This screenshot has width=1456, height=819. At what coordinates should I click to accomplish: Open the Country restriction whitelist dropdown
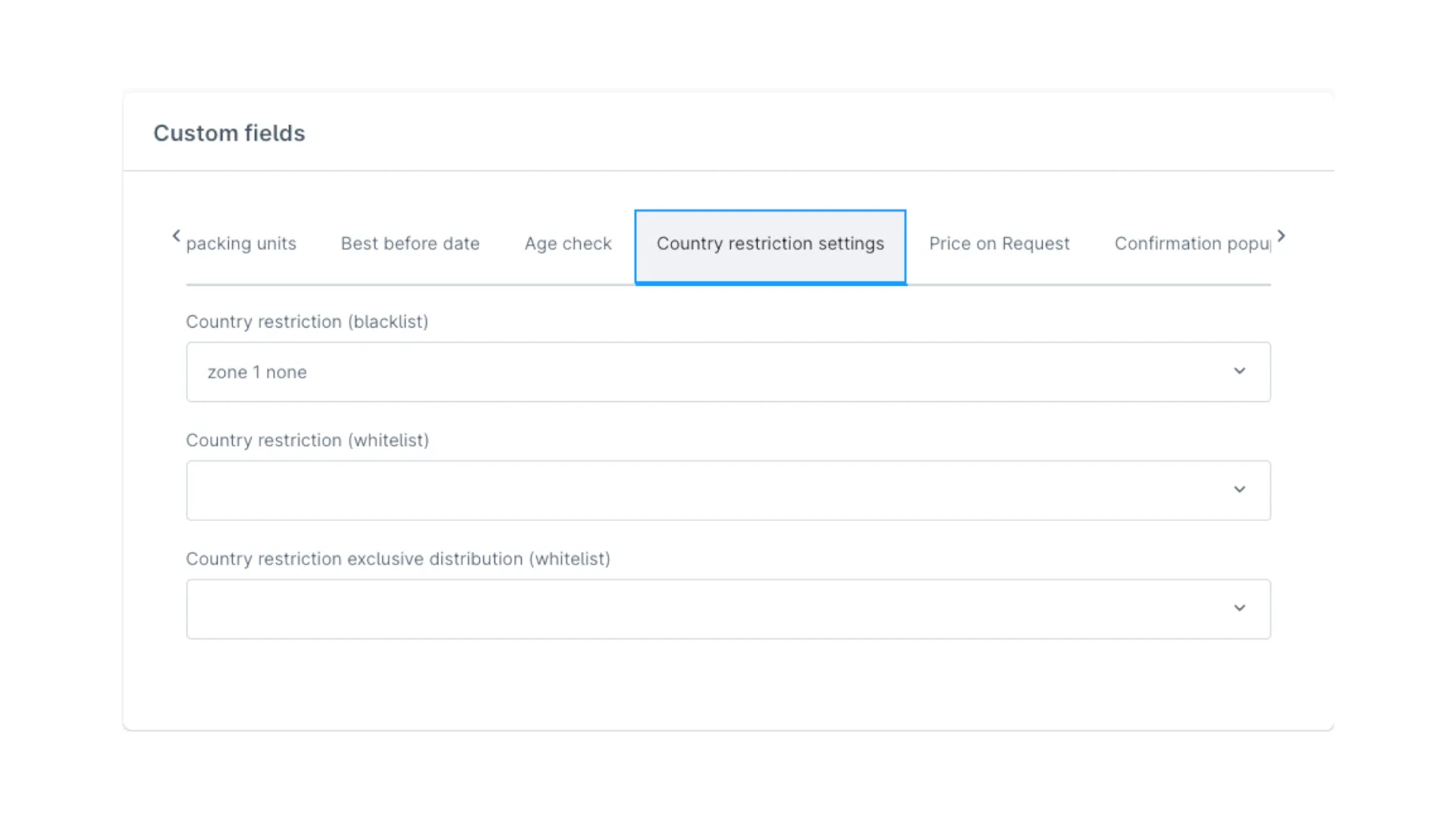point(728,490)
